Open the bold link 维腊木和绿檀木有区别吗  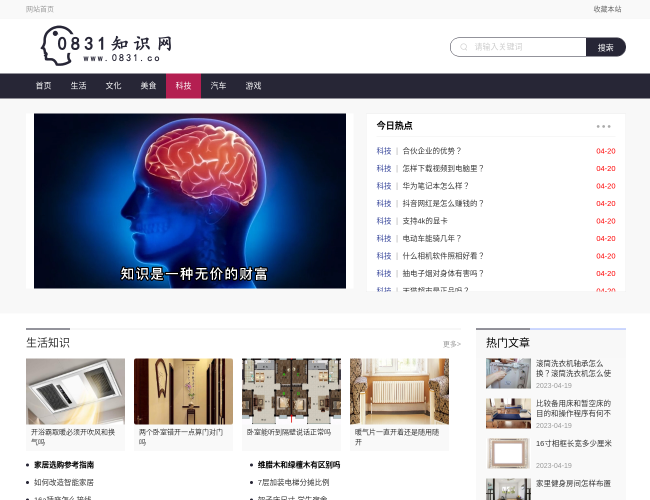[299, 465]
